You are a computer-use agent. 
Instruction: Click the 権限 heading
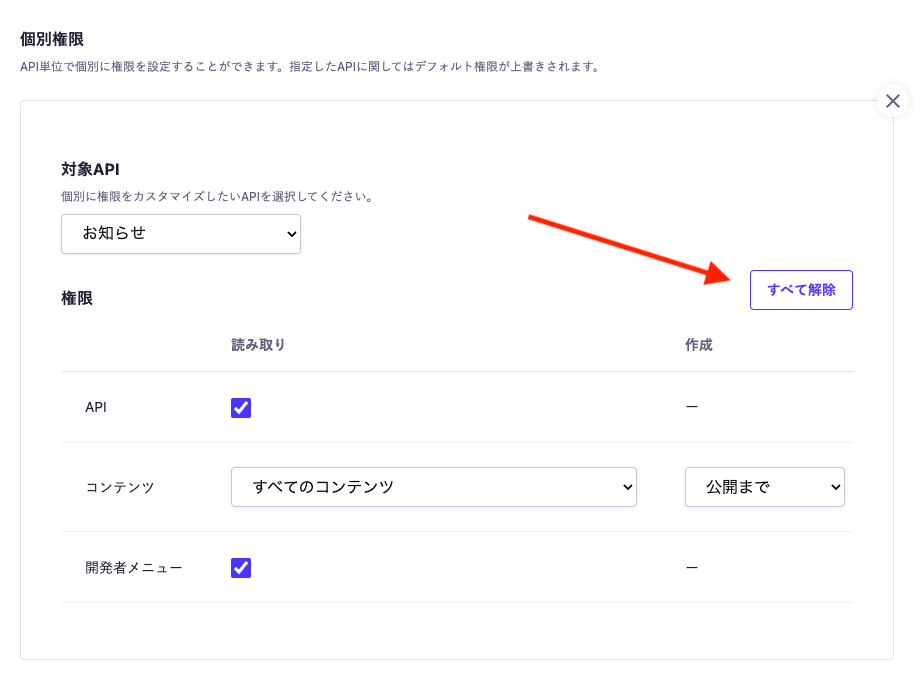click(77, 298)
